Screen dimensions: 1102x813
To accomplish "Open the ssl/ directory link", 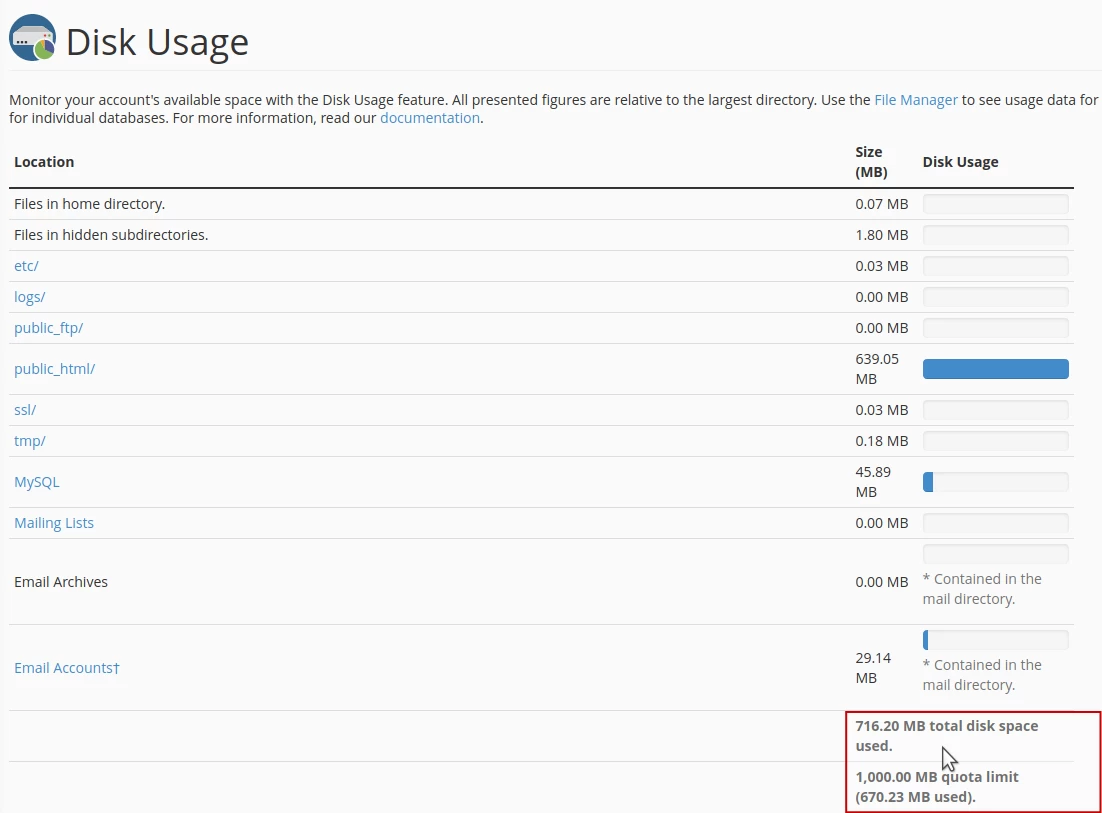I will tap(24, 409).
